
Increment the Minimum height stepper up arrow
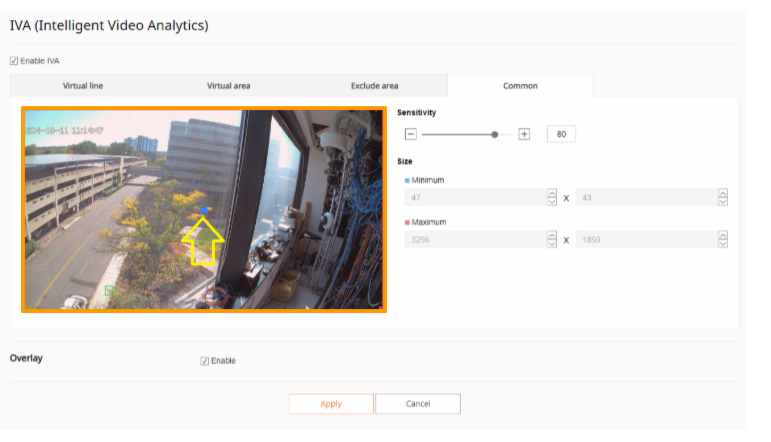[x=723, y=193]
